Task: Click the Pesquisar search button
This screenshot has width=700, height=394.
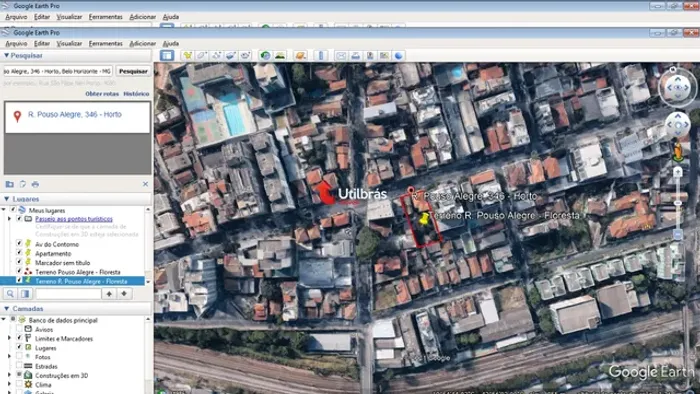Action: [x=133, y=71]
